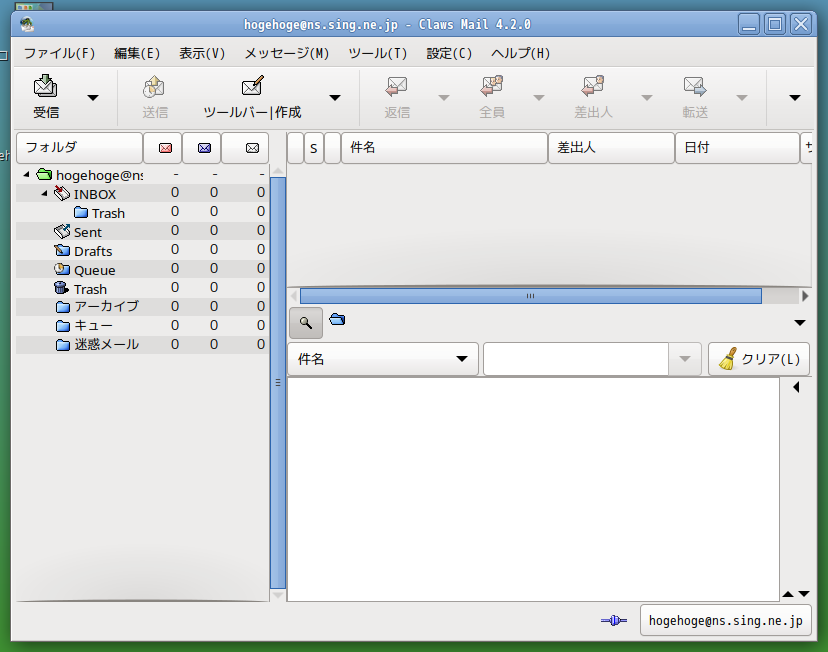Select the Queue folder
This screenshot has height=652, width=828.
coord(95,270)
